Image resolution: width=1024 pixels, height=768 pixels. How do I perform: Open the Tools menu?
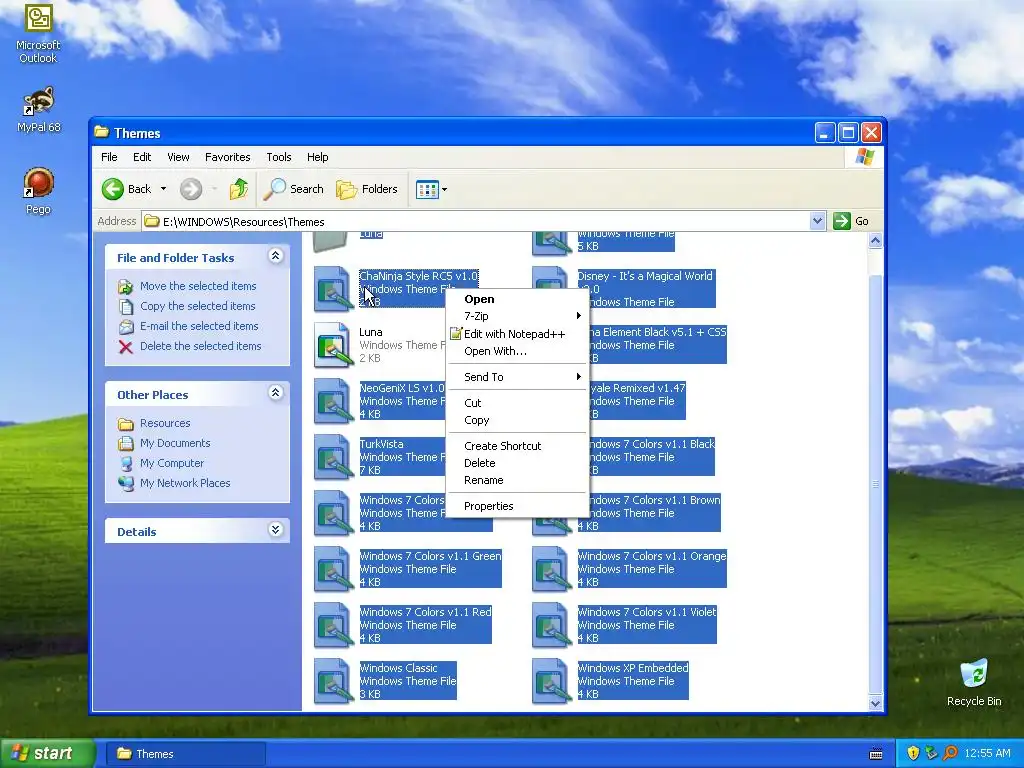click(x=279, y=157)
